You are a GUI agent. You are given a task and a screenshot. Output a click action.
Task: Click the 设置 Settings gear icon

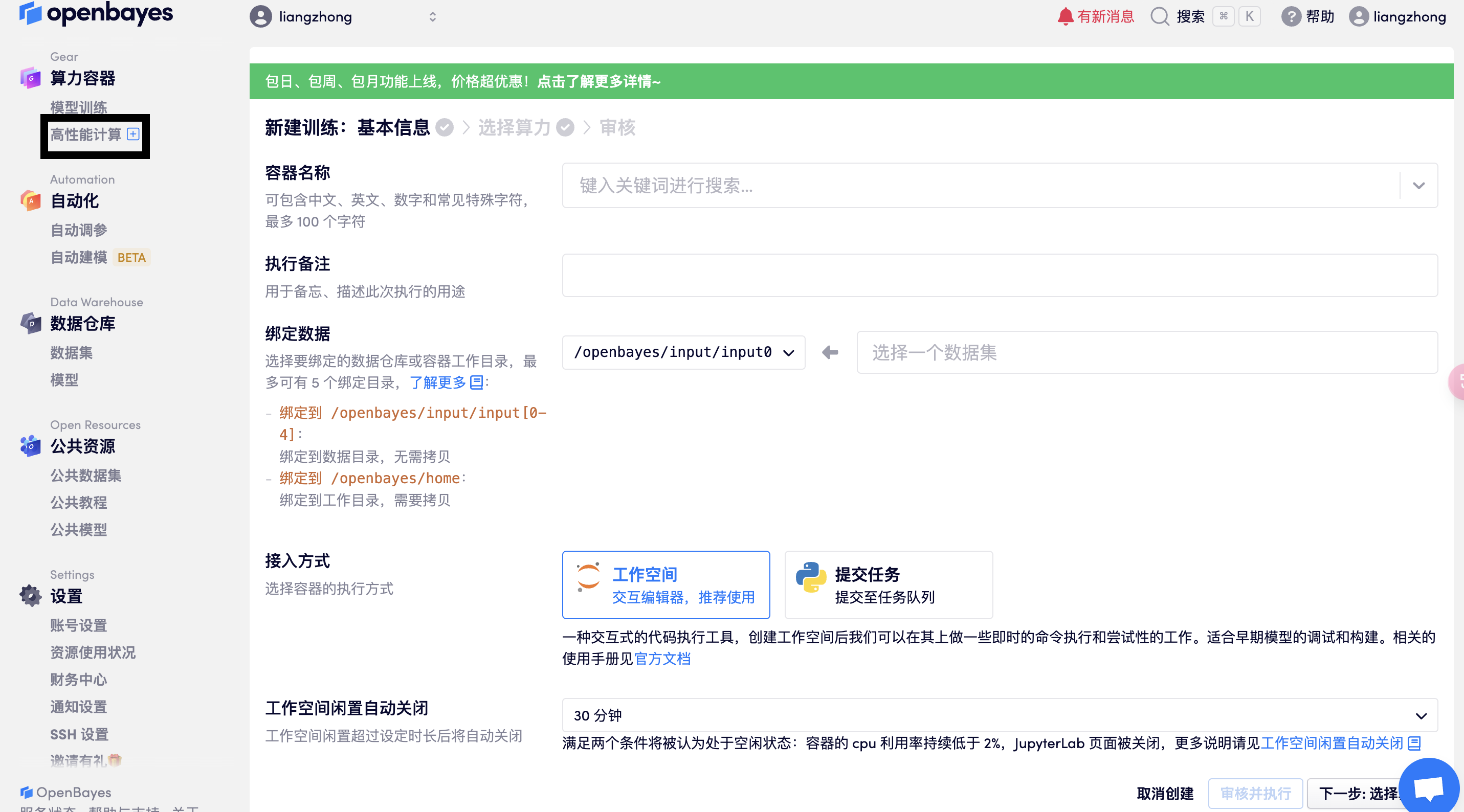31,596
